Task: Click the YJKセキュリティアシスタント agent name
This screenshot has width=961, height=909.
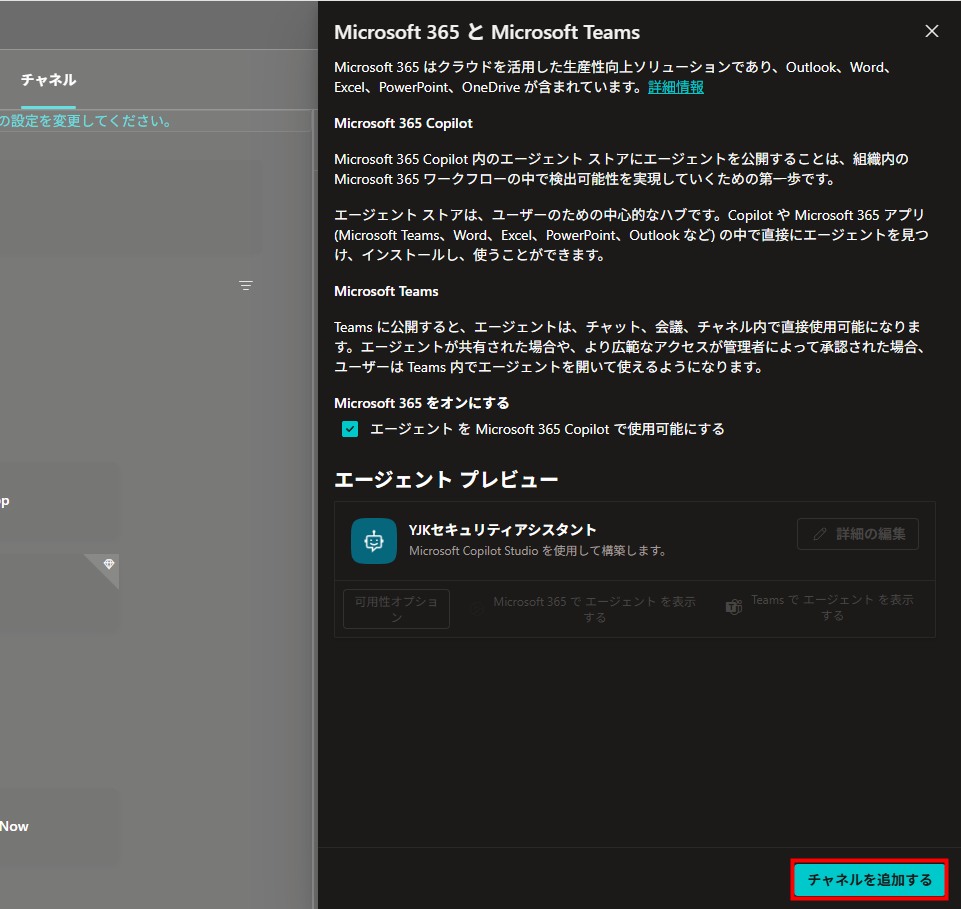Action: pos(503,530)
